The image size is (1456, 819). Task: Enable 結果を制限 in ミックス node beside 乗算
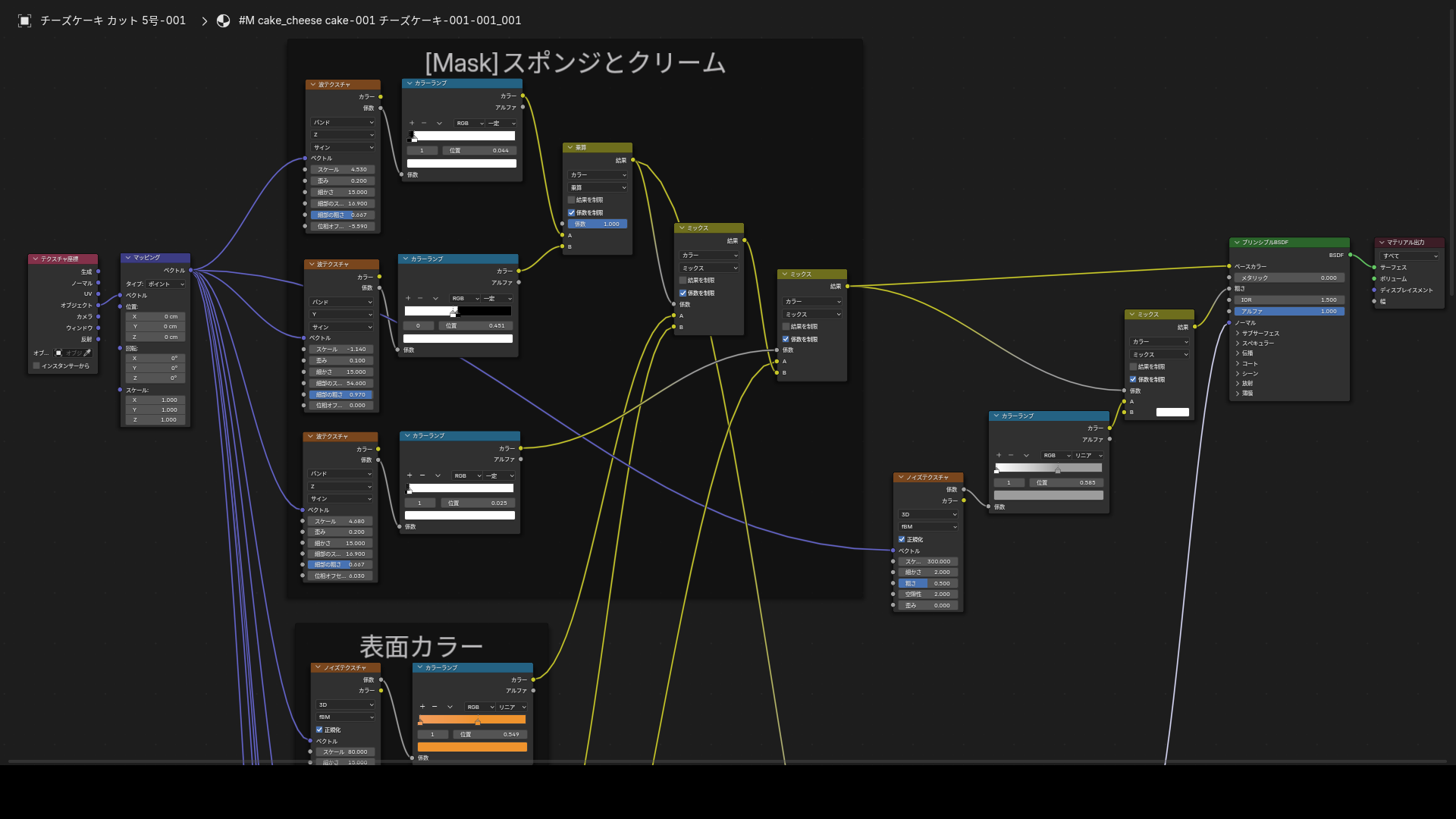tap(682, 281)
